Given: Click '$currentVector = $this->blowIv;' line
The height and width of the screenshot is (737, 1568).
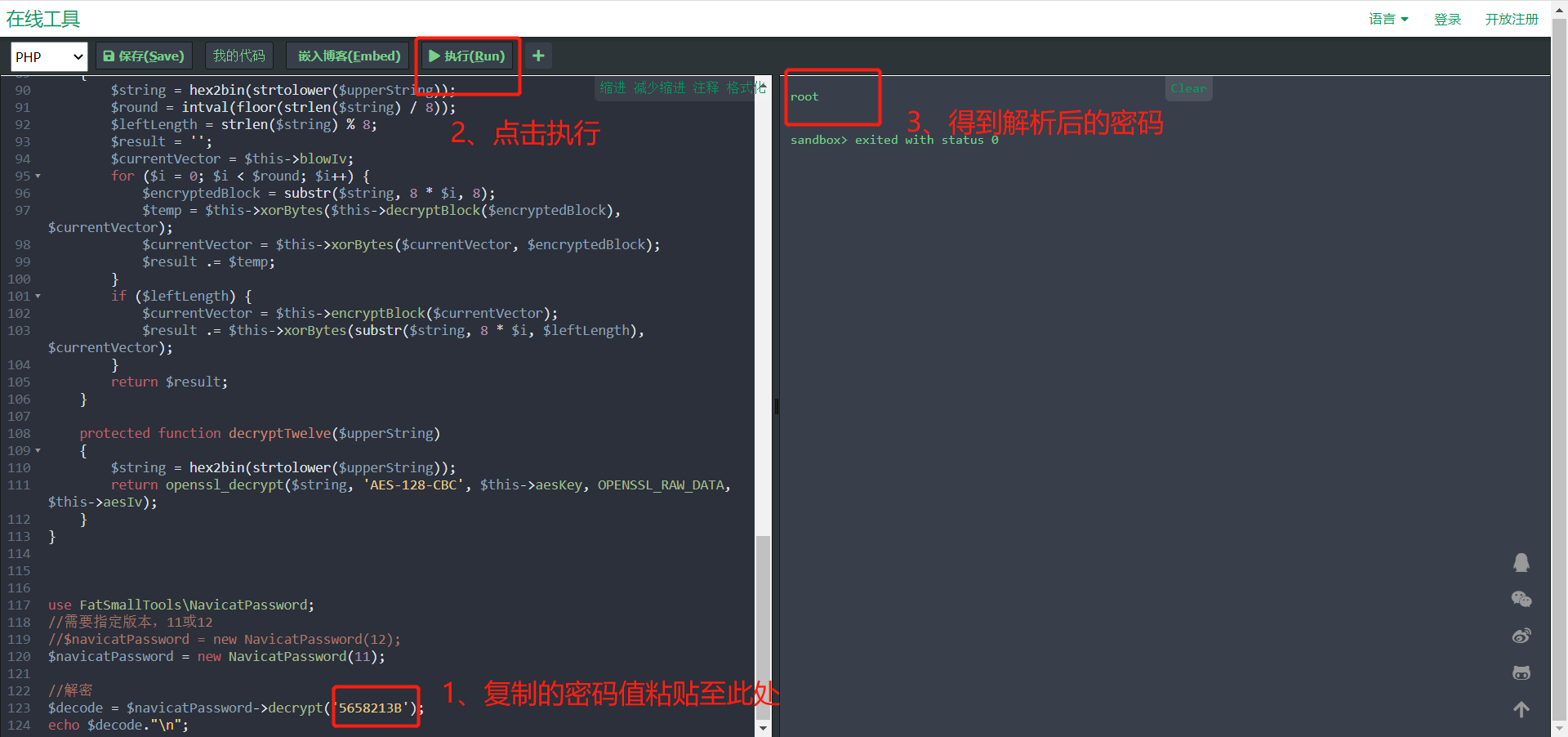Looking at the screenshot, I should [x=232, y=159].
